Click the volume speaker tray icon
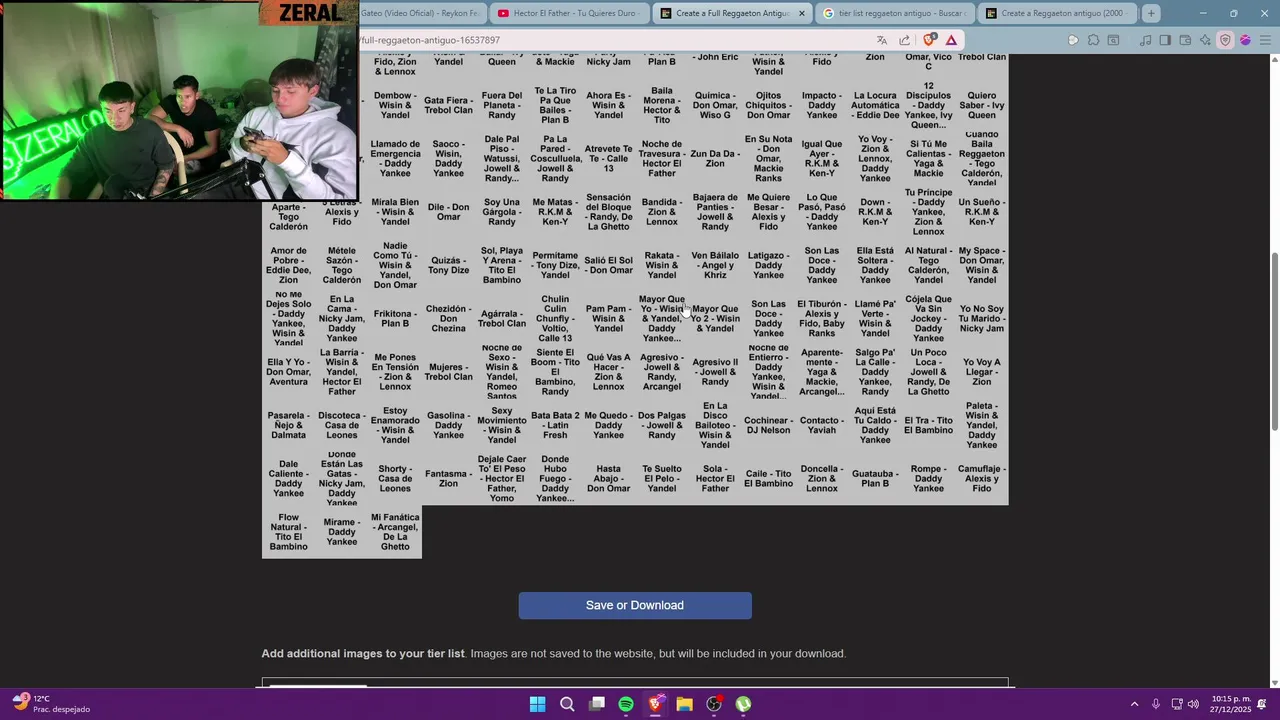The image size is (1280, 720). 1193,704
